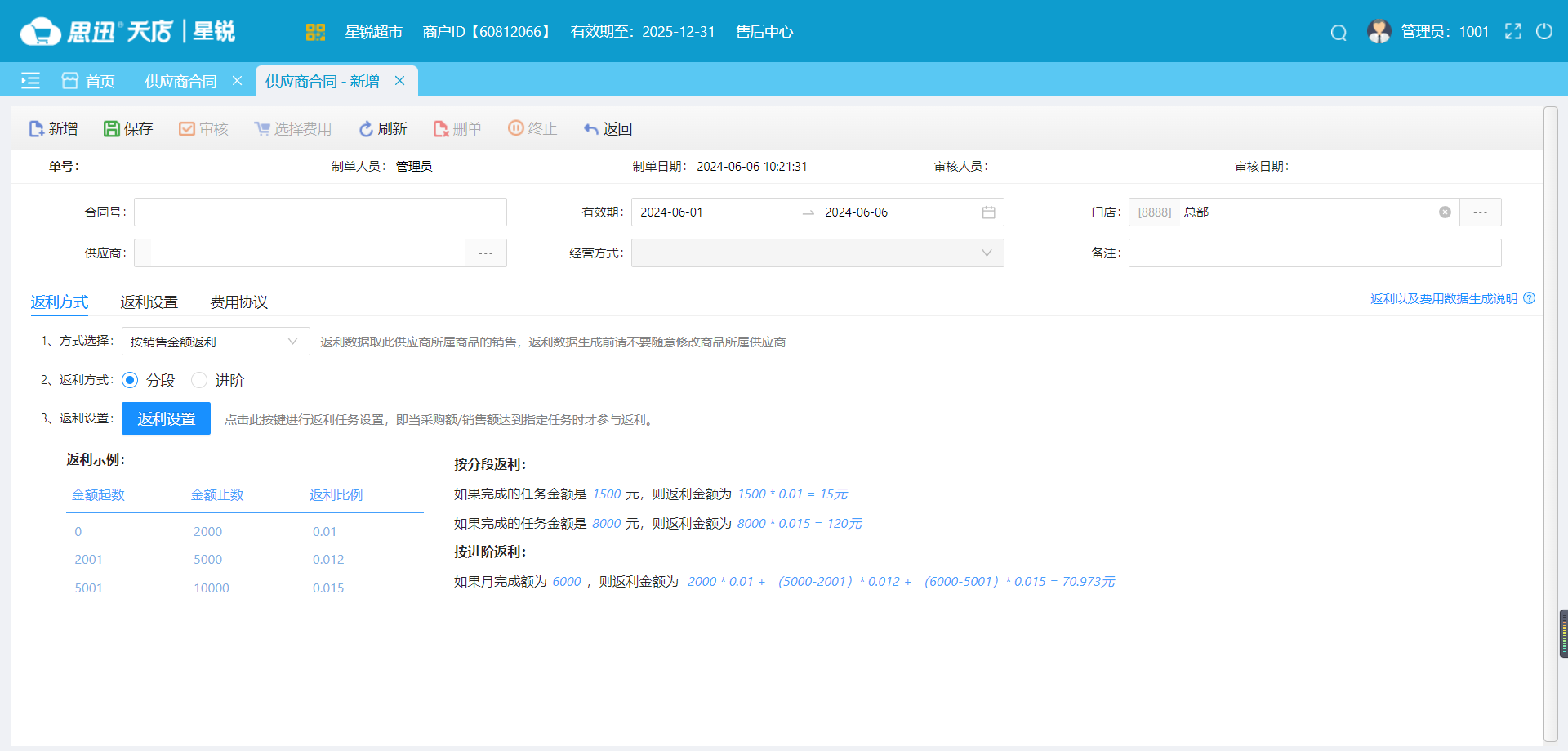Select the 分段 rebate method radio button

pos(131,380)
